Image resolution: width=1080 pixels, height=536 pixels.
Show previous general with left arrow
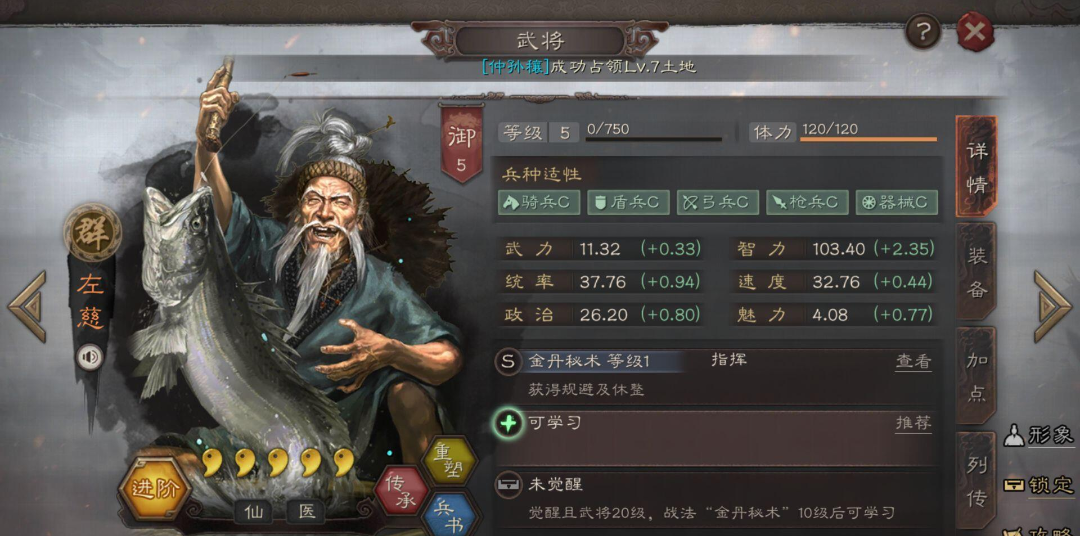tap(28, 307)
